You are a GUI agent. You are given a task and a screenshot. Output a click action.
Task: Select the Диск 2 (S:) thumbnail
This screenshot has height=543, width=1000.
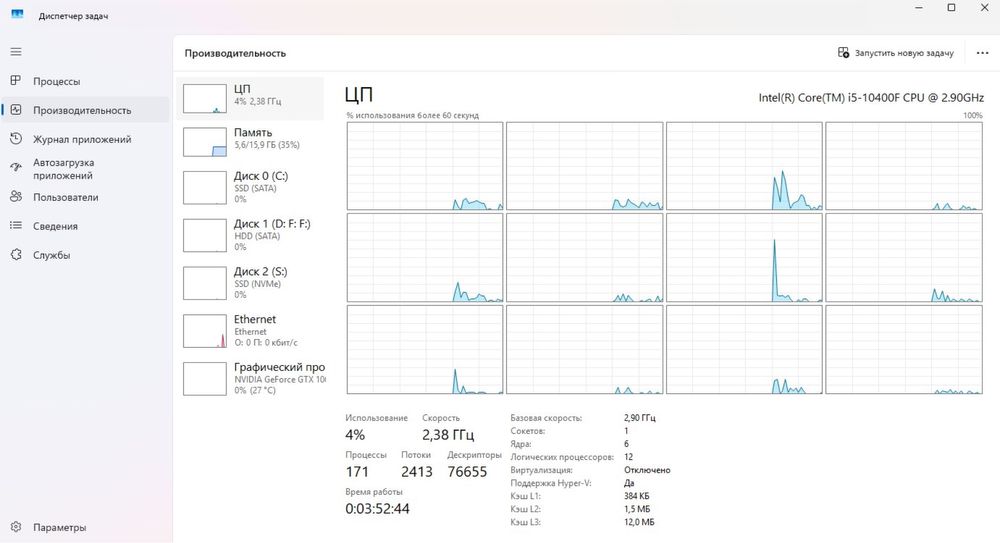[x=205, y=283]
